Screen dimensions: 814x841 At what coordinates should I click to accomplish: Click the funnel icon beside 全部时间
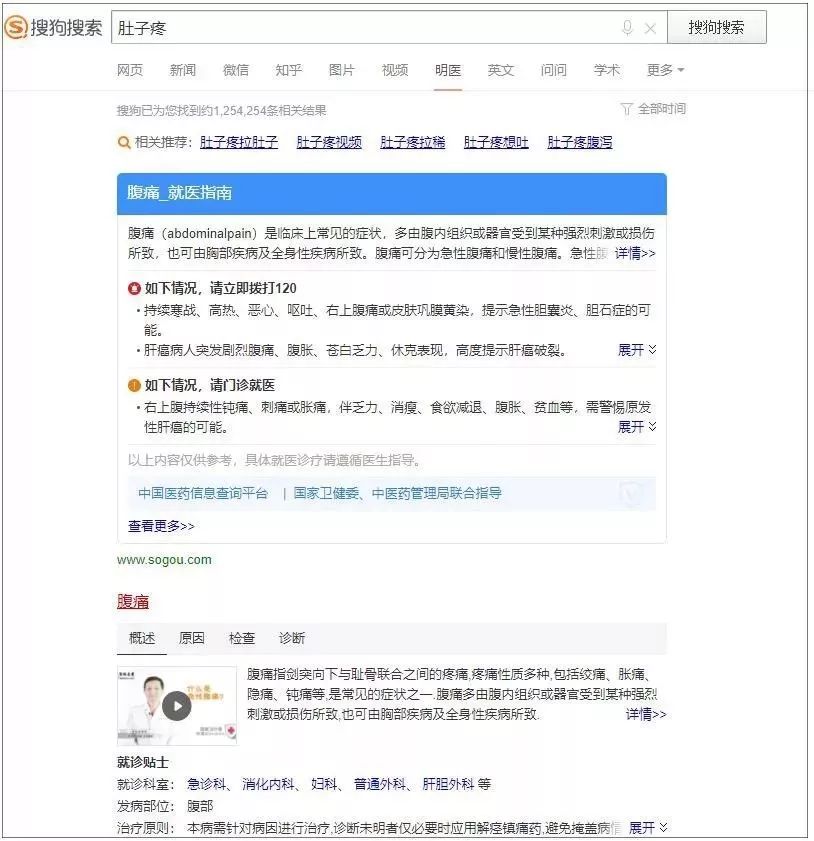point(626,108)
